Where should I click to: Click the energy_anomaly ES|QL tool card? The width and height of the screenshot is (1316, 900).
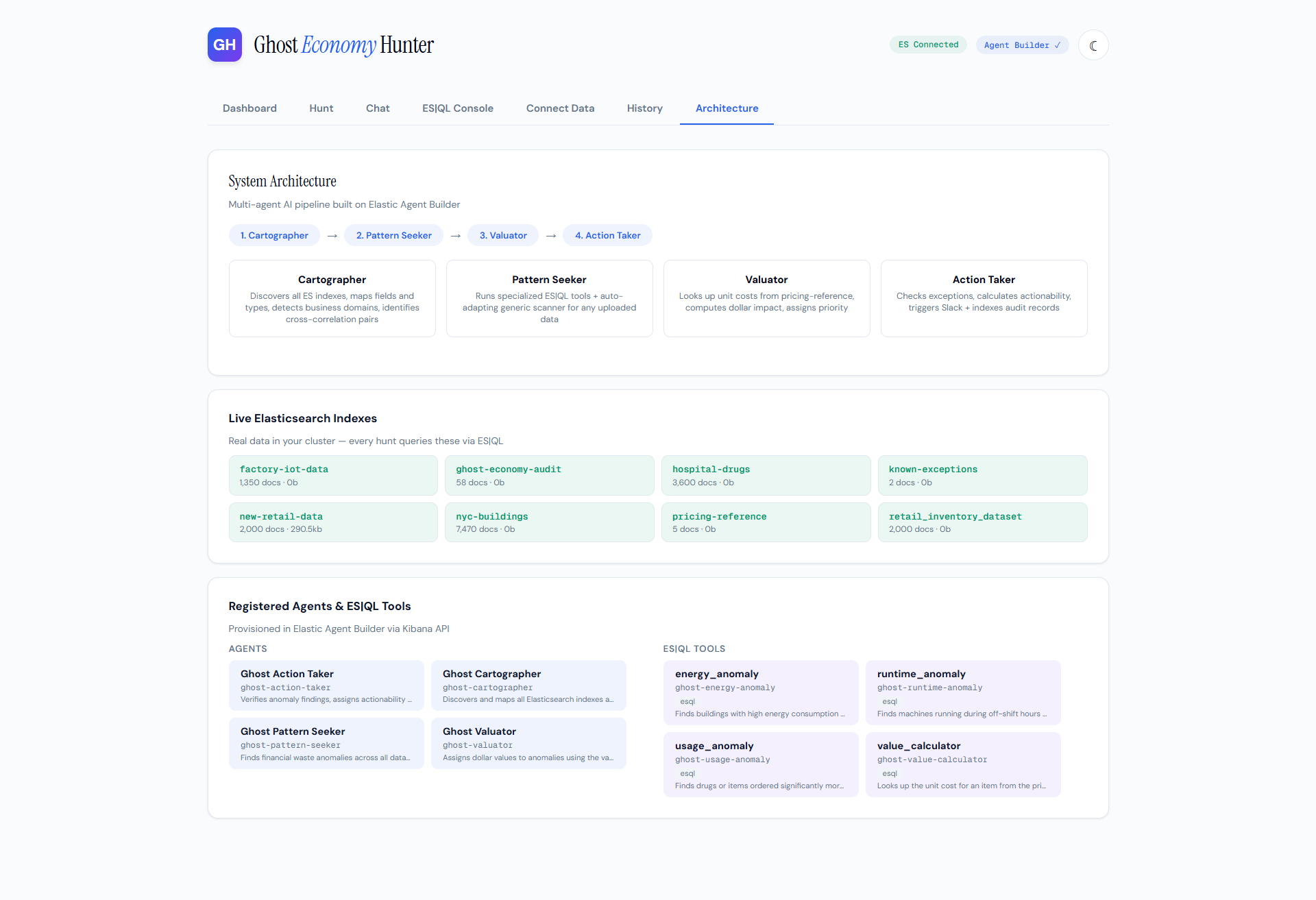coord(760,692)
